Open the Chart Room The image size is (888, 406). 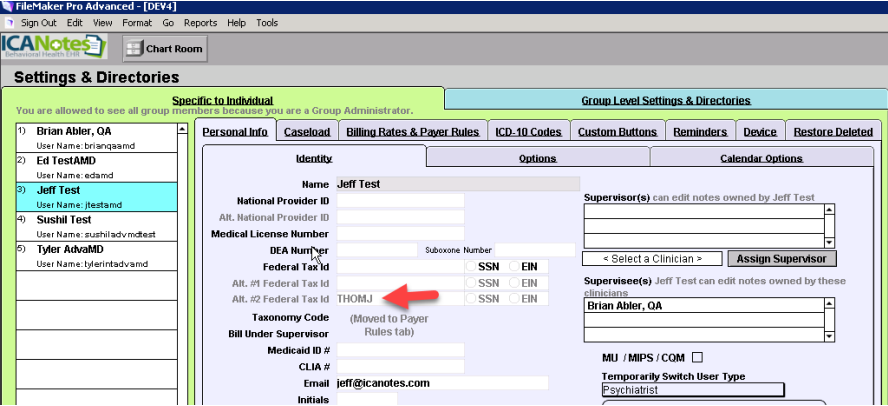click(165, 48)
